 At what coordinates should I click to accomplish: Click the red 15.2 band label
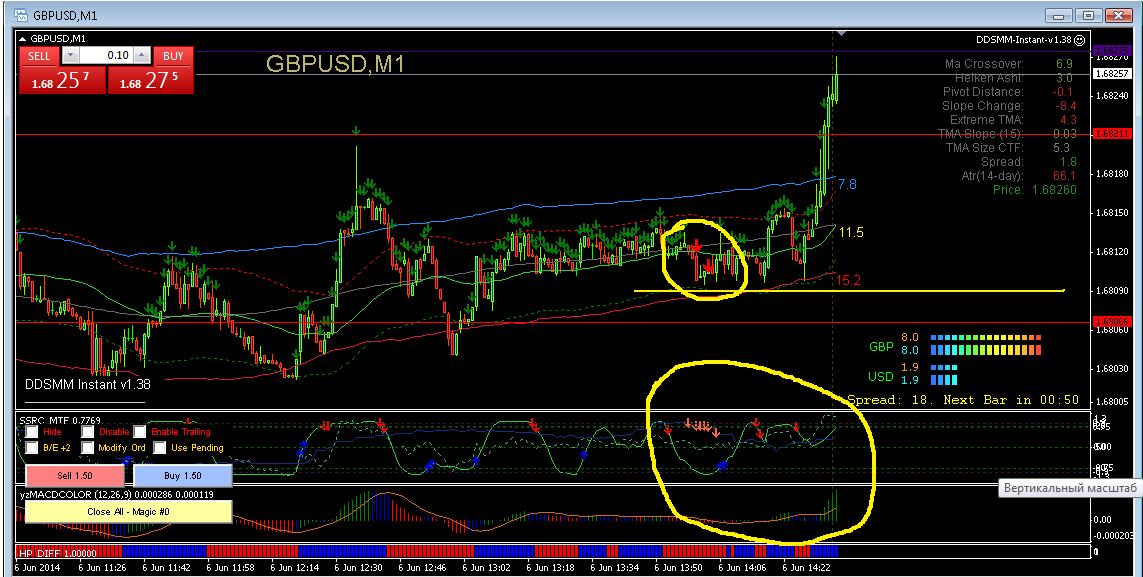(x=848, y=280)
